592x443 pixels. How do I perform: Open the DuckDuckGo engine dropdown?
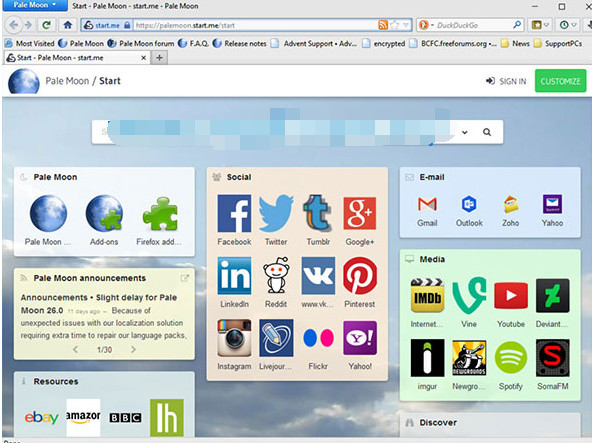426,25
